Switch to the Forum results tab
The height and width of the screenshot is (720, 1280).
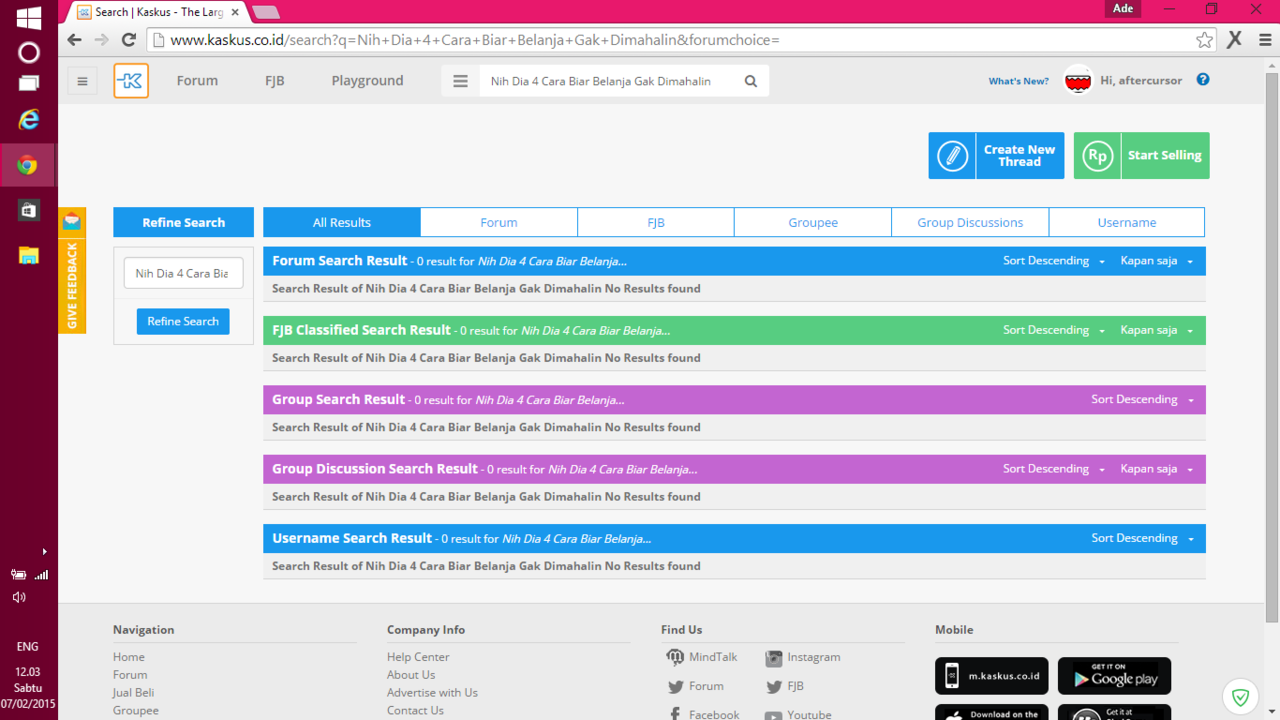tap(499, 223)
